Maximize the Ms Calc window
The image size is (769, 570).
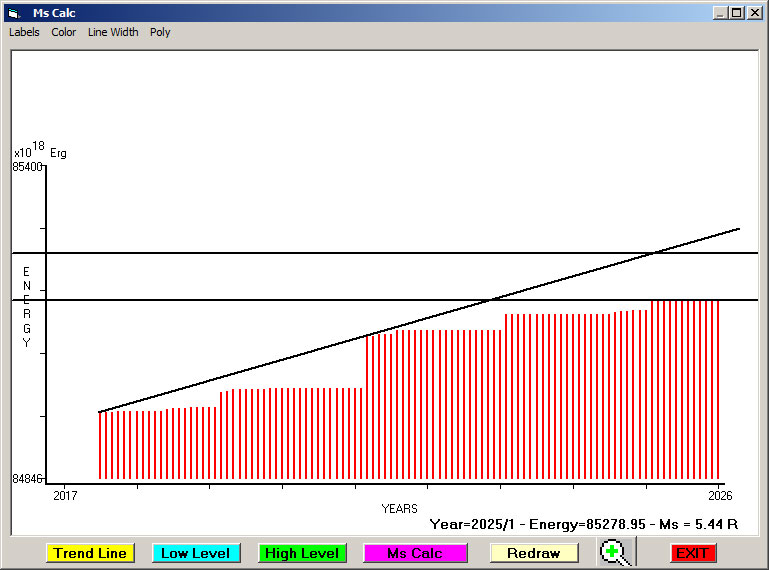coord(736,13)
